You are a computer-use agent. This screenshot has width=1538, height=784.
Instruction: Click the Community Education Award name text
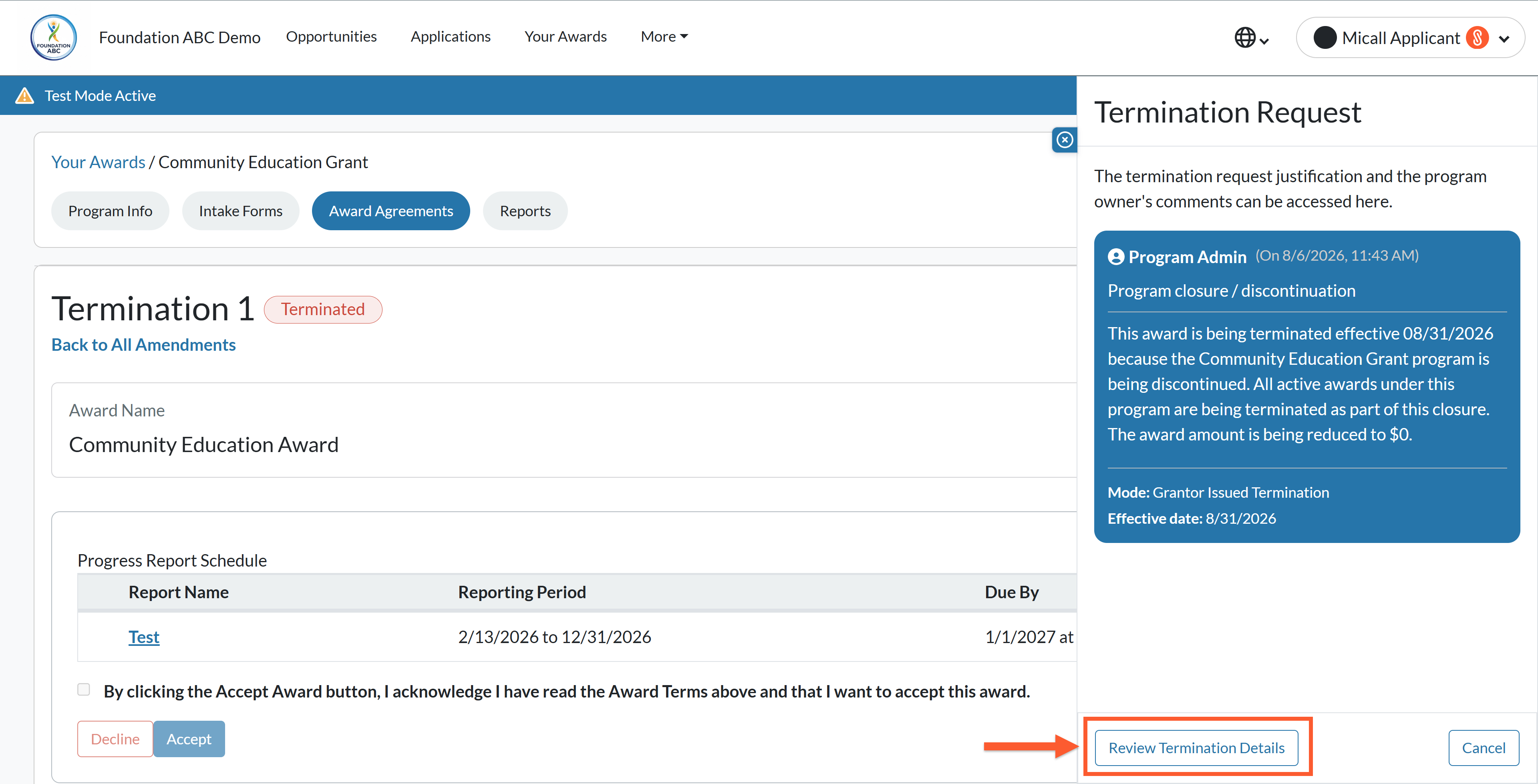[x=203, y=445]
